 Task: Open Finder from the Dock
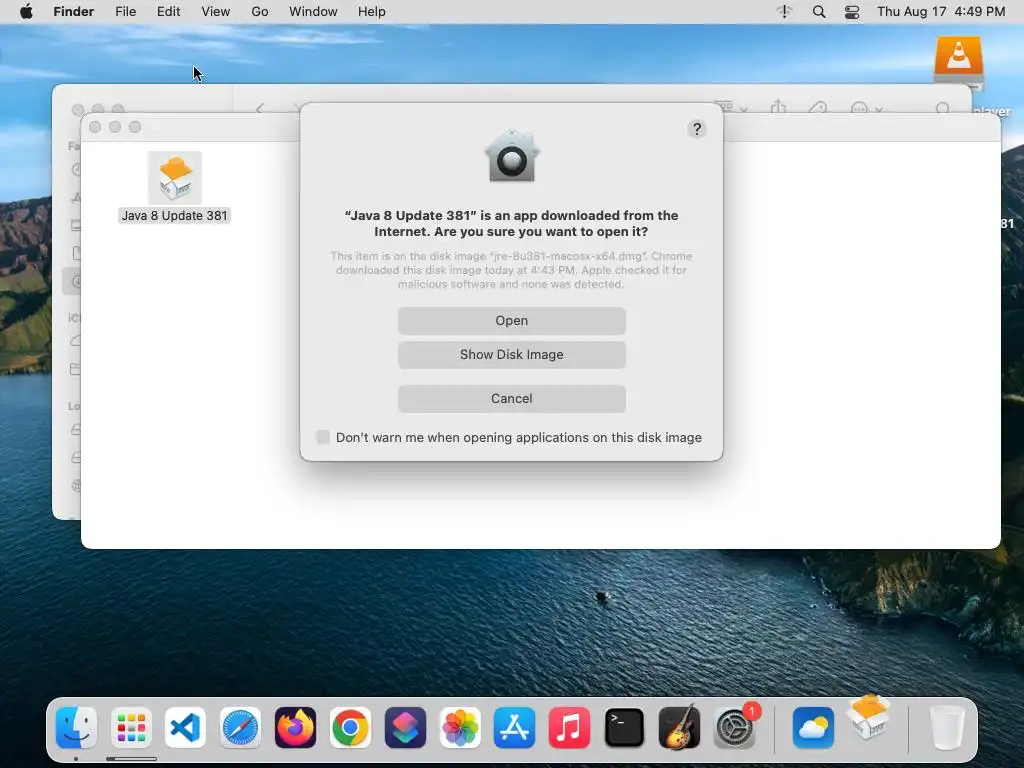pyautogui.click(x=76, y=727)
